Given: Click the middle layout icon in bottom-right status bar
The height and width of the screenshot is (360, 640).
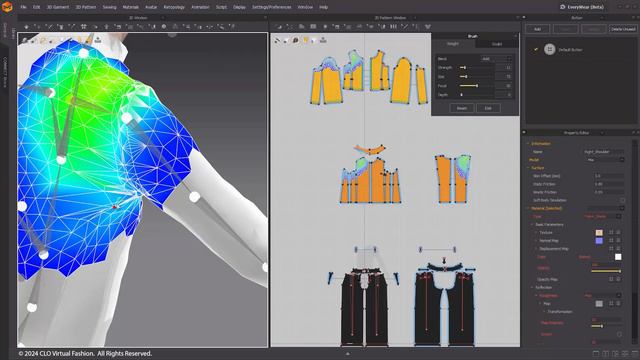Looking at the screenshot, I should (616, 353).
